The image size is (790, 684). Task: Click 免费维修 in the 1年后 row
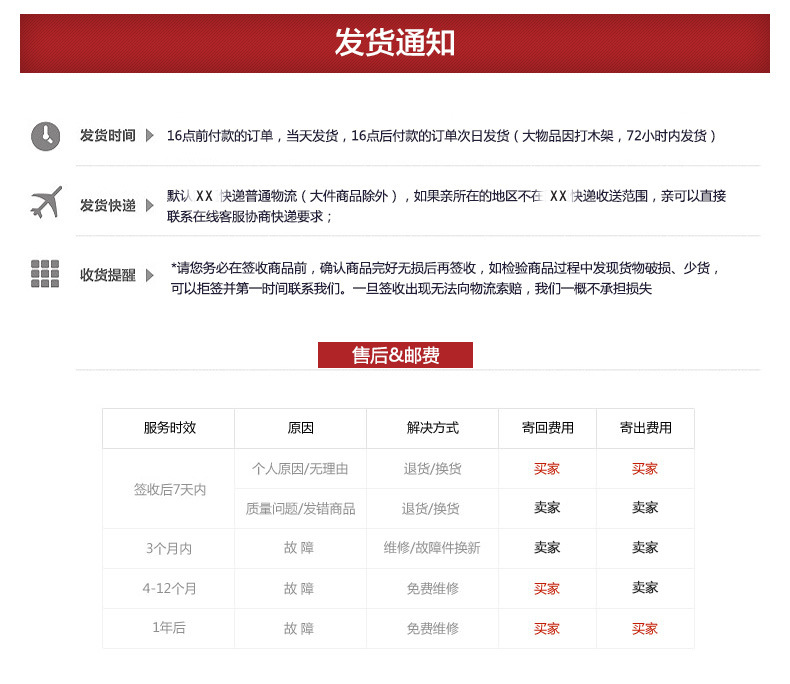433,629
